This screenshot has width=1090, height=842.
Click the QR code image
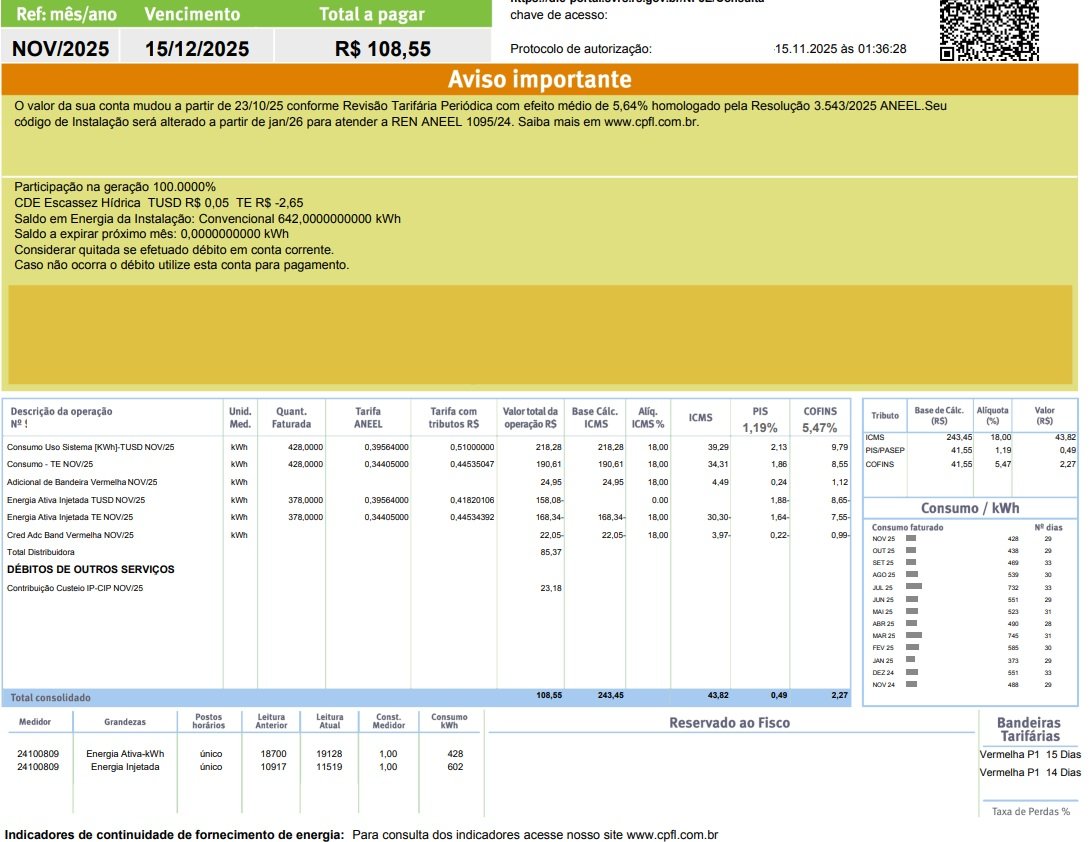(x=989, y=30)
